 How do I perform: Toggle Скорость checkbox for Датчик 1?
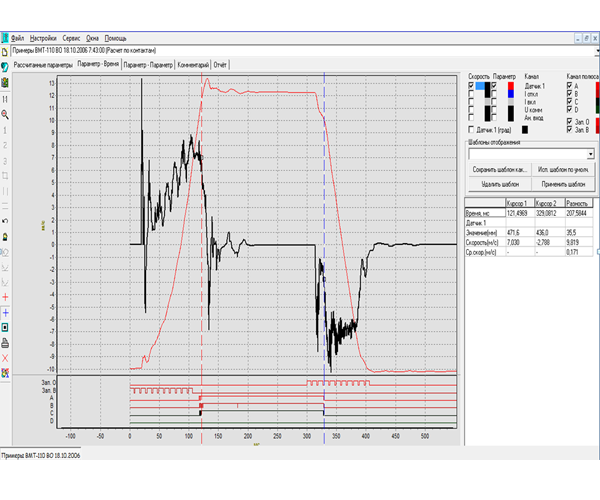[471, 86]
